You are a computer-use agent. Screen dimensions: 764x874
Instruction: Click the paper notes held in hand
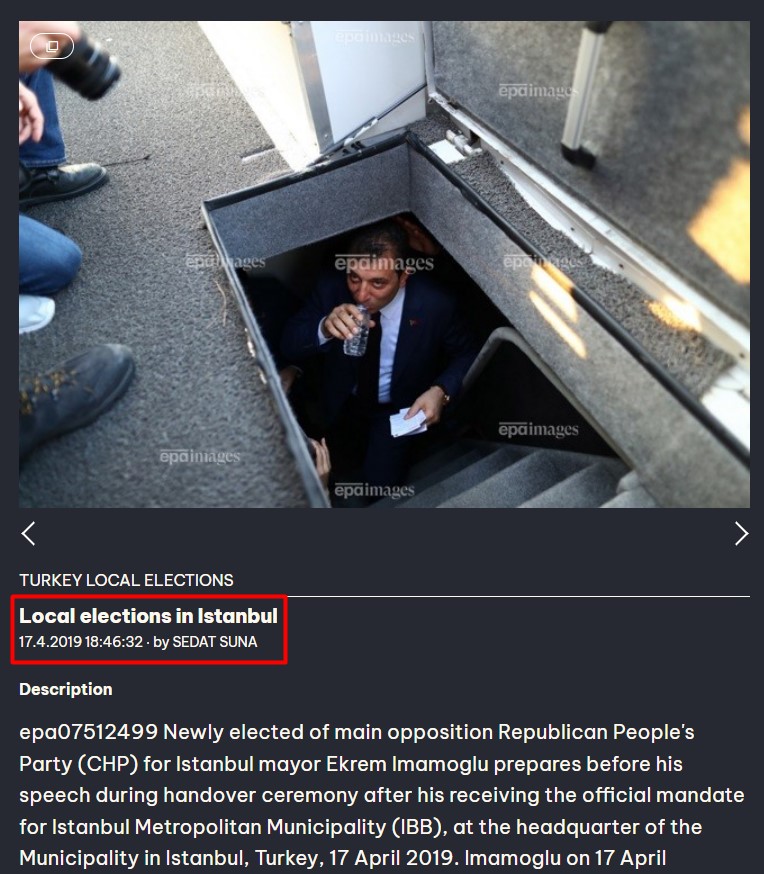tap(407, 423)
